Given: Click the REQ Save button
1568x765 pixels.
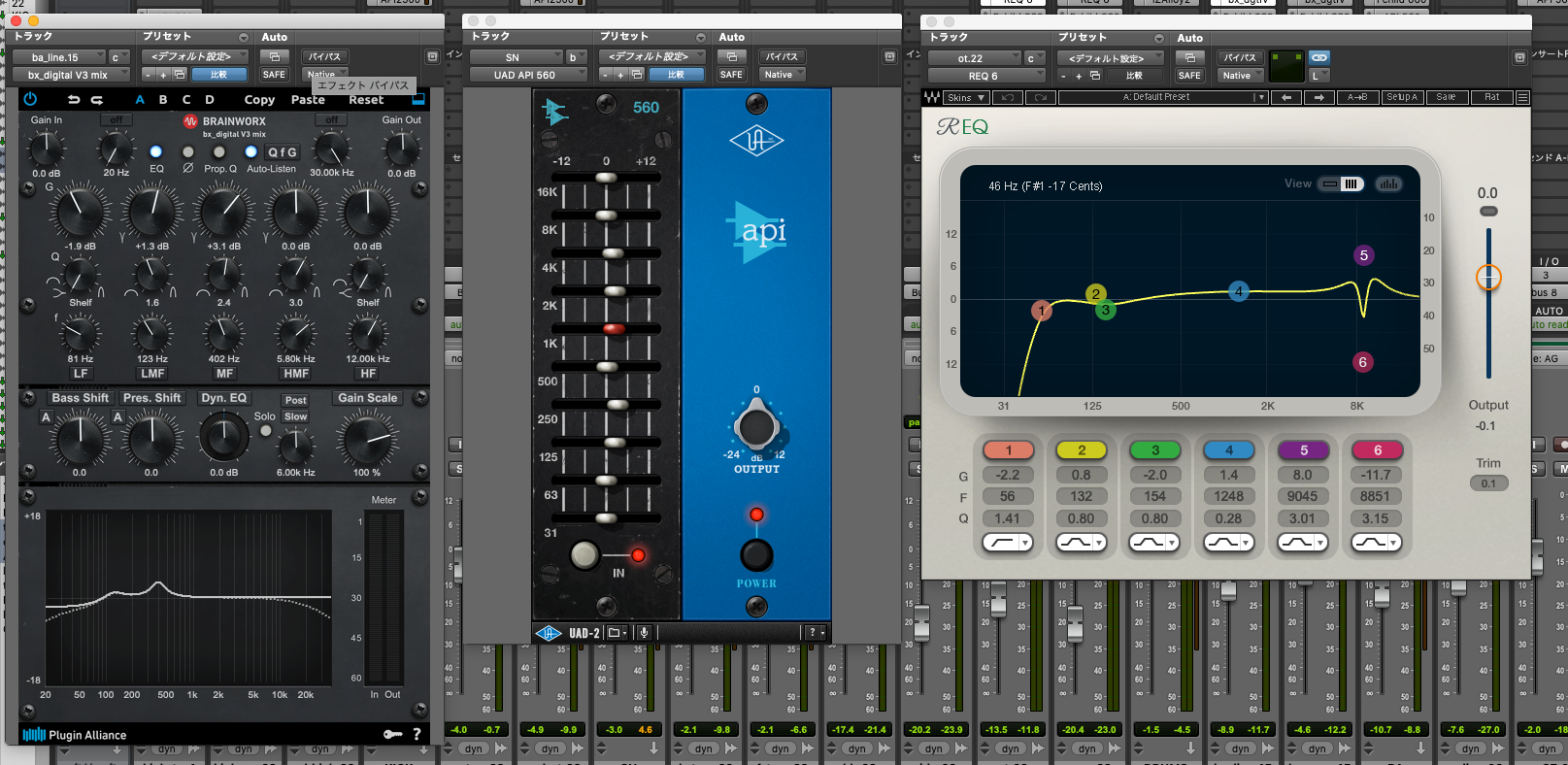Looking at the screenshot, I should (1446, 97).
